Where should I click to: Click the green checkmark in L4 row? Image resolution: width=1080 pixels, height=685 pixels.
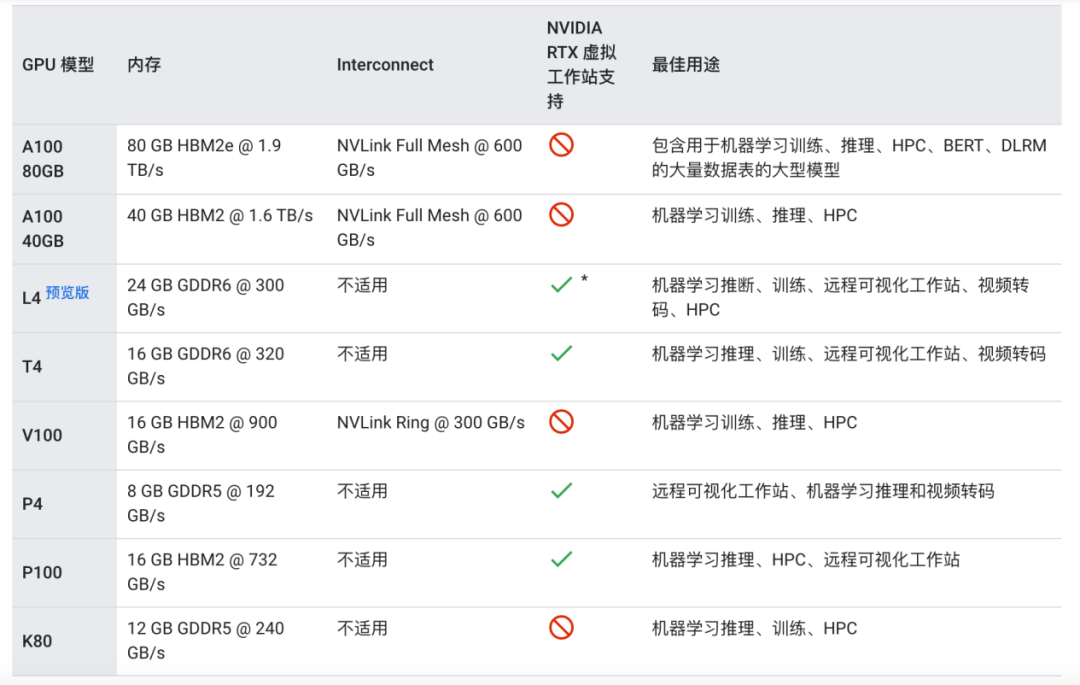tap(561, 285)
